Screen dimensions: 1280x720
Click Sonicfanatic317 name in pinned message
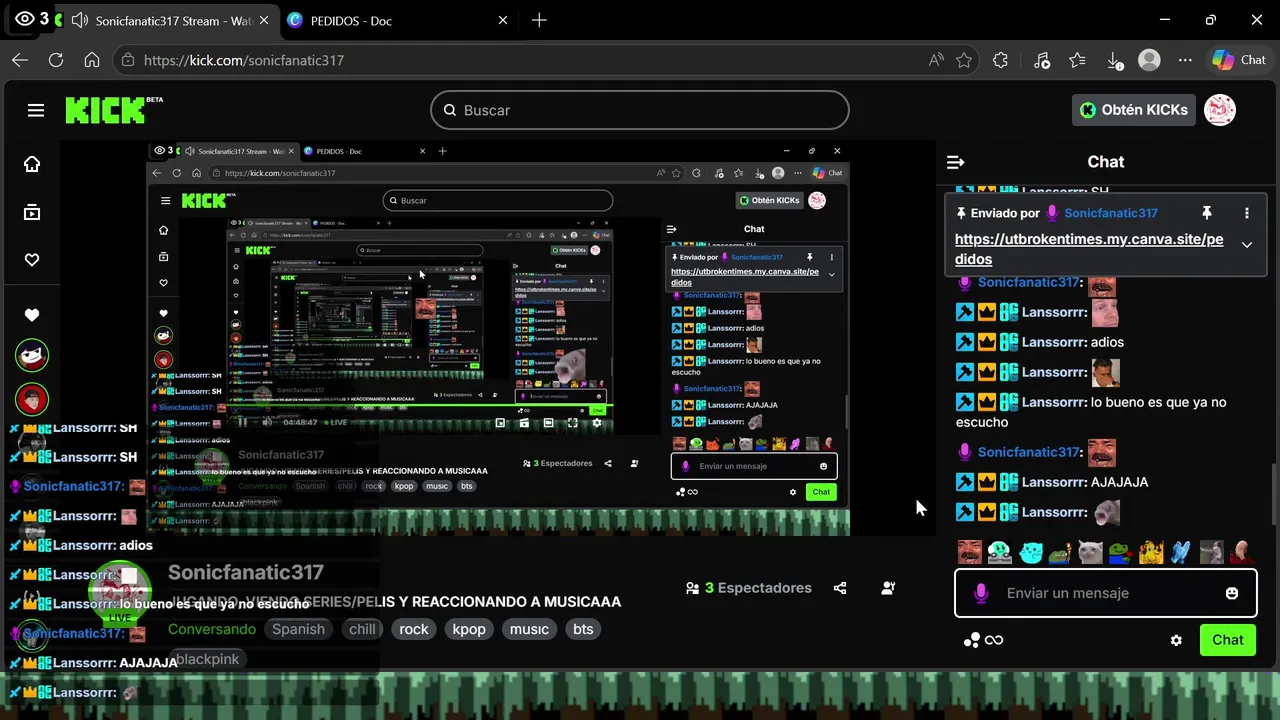pyautogui.click(x=1111, y=213)
